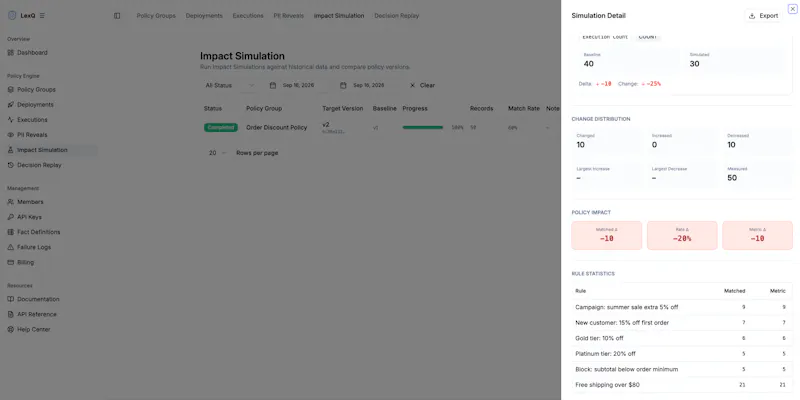
Task: Click the Metric column header in Rule Statistics
Action: pyautogui.click(x=778, y=291)
